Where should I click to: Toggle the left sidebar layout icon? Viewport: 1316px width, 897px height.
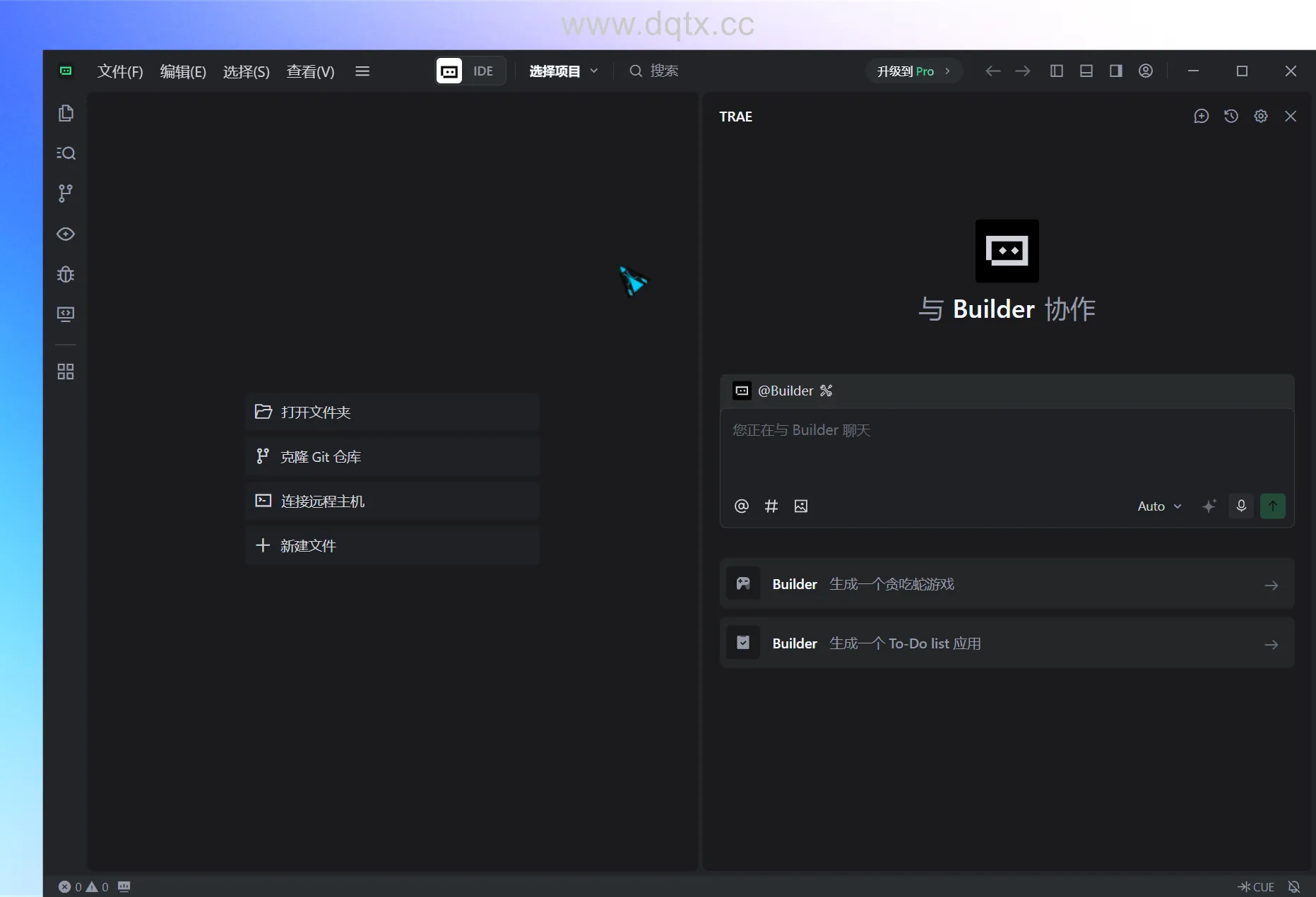coord(1057,71)
